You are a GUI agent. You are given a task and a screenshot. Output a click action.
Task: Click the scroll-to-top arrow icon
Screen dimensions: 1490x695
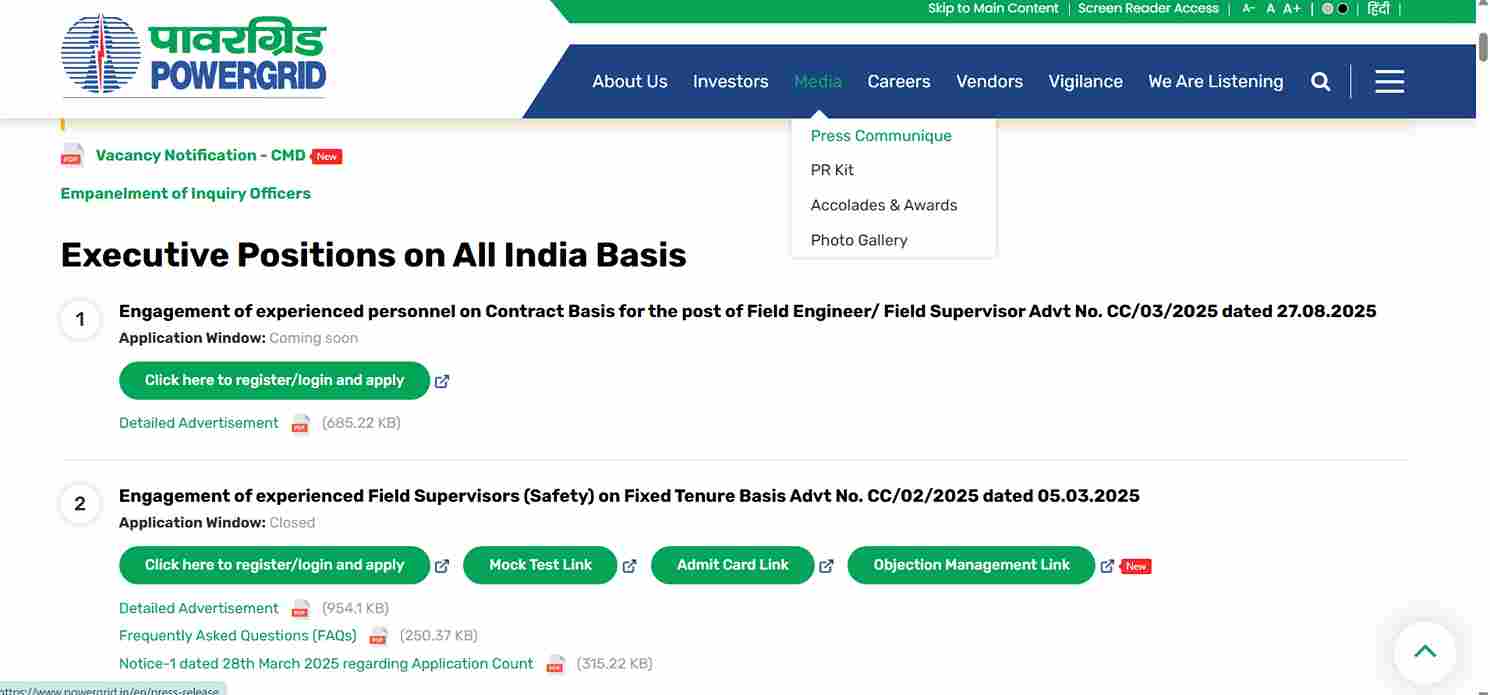(x=1424, y=651)
